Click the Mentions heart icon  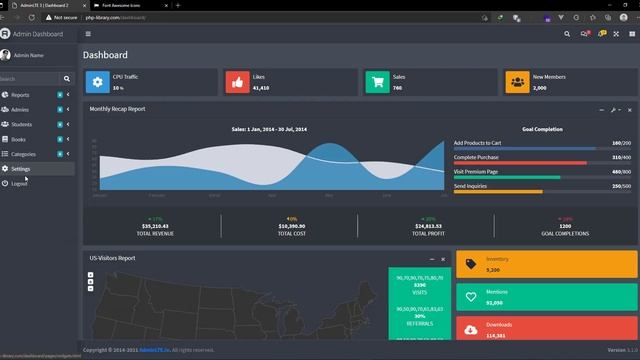pos(471,297)
